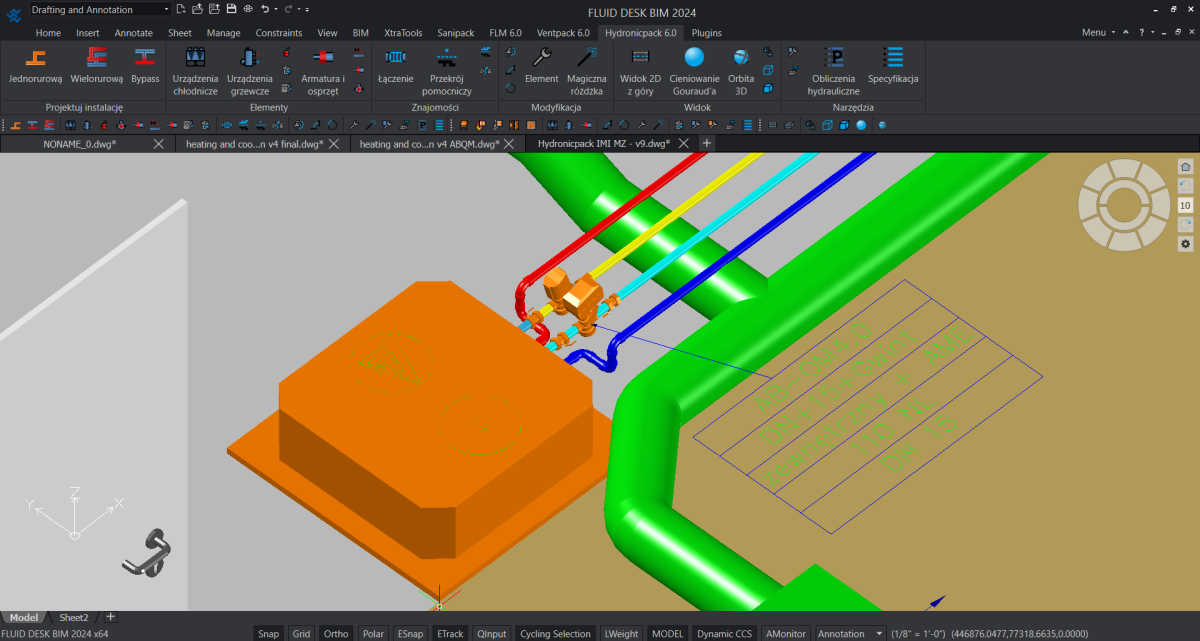
Task: Switch to the Ventpack 6.0 ribbon tab
Action: (563, 32)
